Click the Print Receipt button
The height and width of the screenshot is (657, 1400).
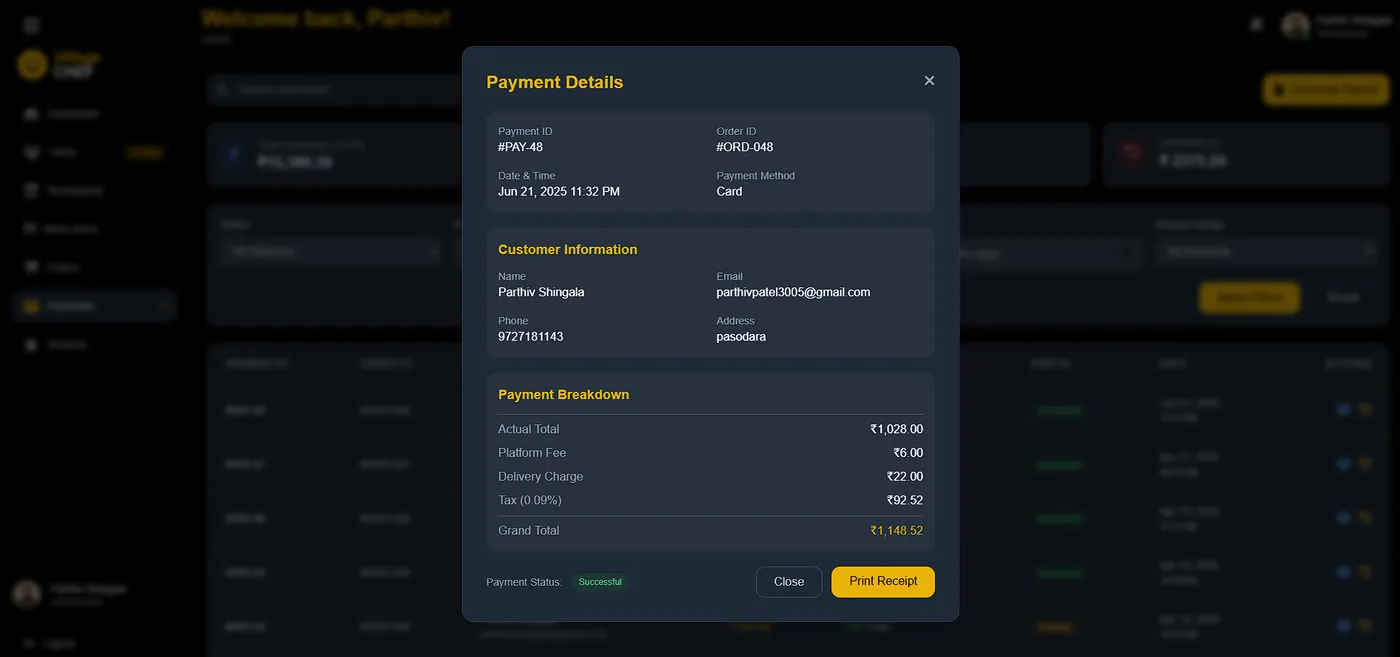[883, 582]
